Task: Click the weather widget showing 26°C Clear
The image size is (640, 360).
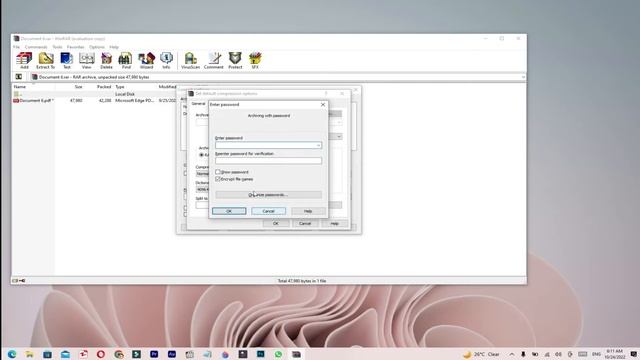Action: coord(481,354)
